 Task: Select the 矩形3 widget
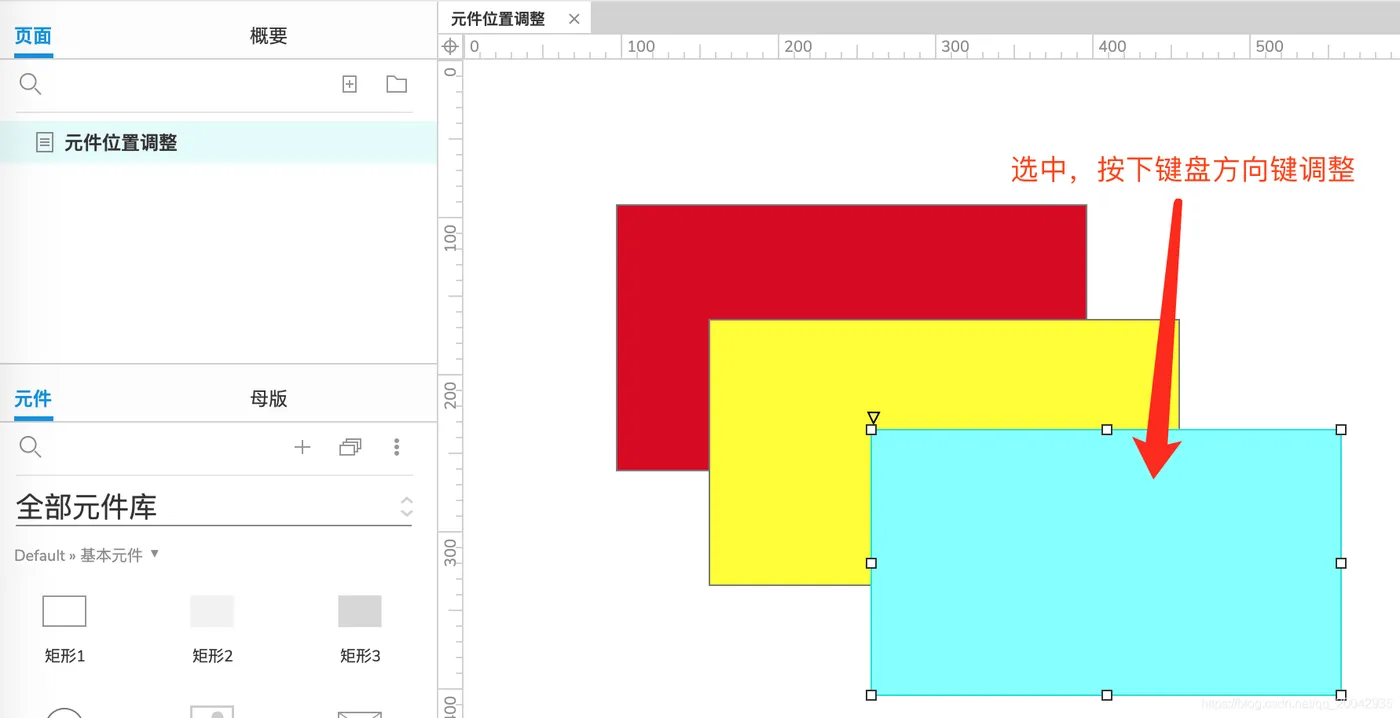[x=360, y=628]
